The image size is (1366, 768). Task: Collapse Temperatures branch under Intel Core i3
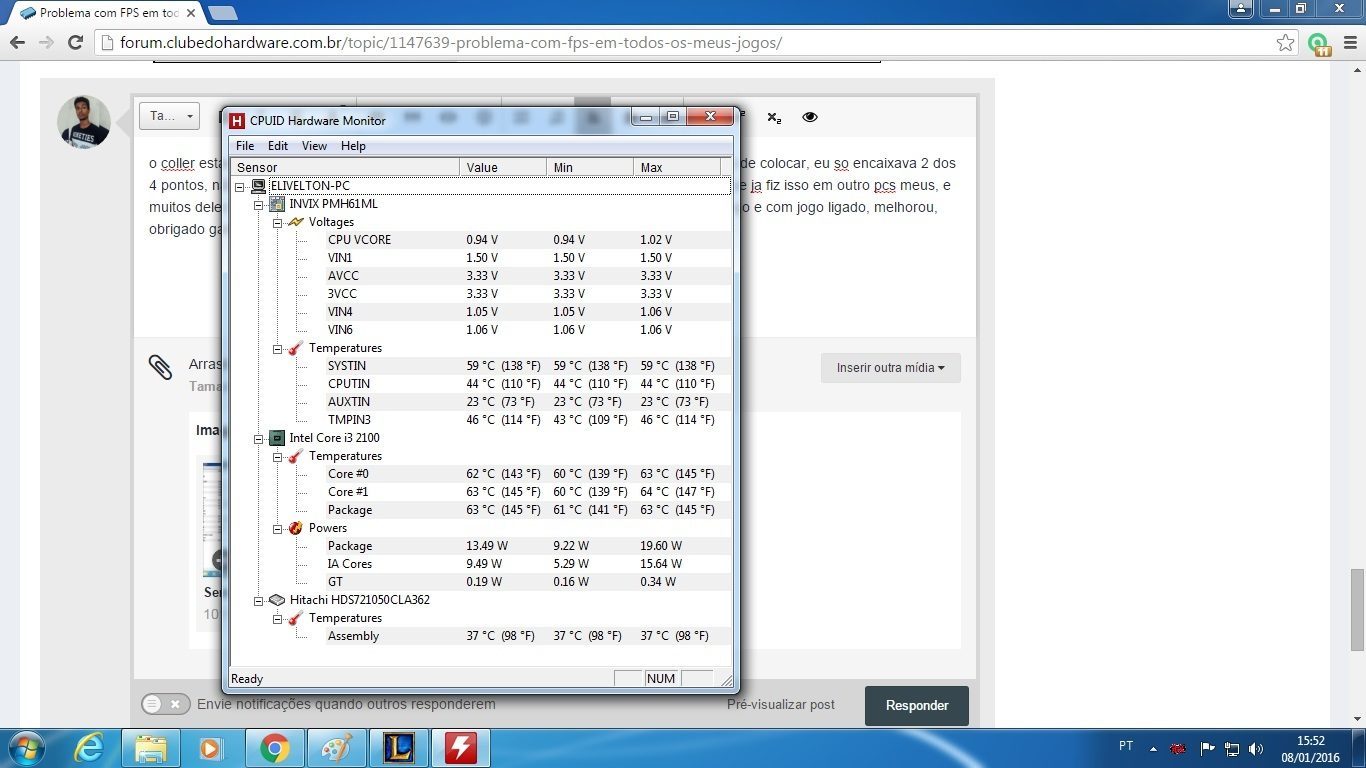pos(278,456)
